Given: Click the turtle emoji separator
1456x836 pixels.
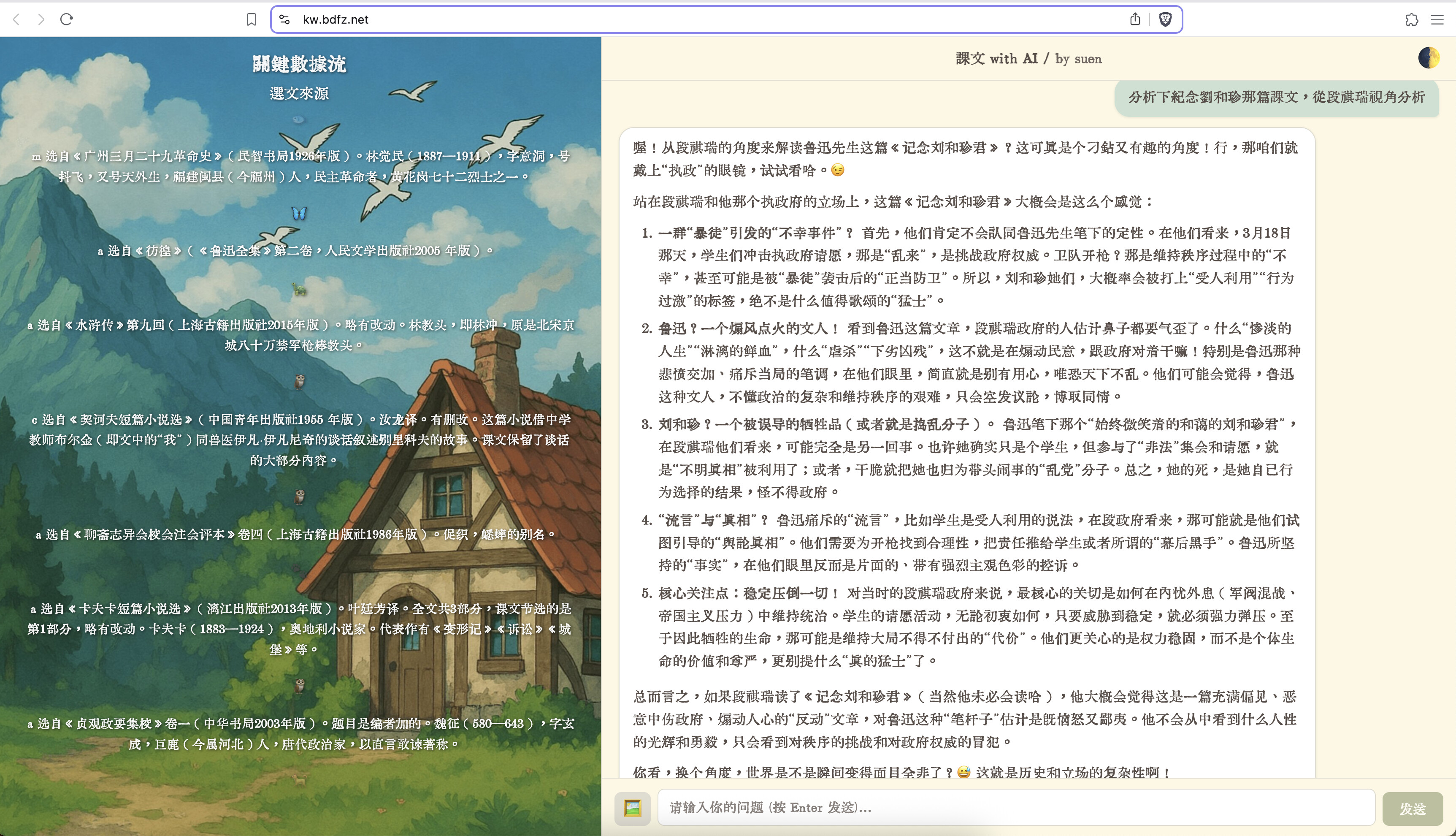Looking at the screenshot, I should click(x=299, y=288).
